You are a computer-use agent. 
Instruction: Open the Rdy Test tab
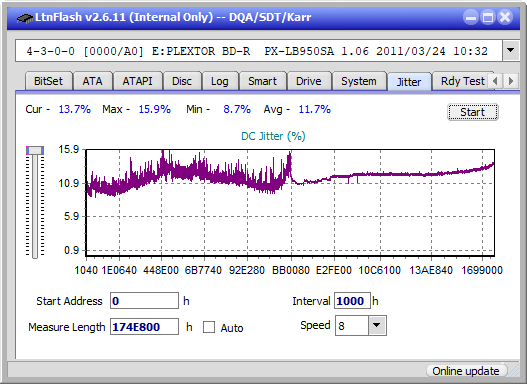coord(462,81)
